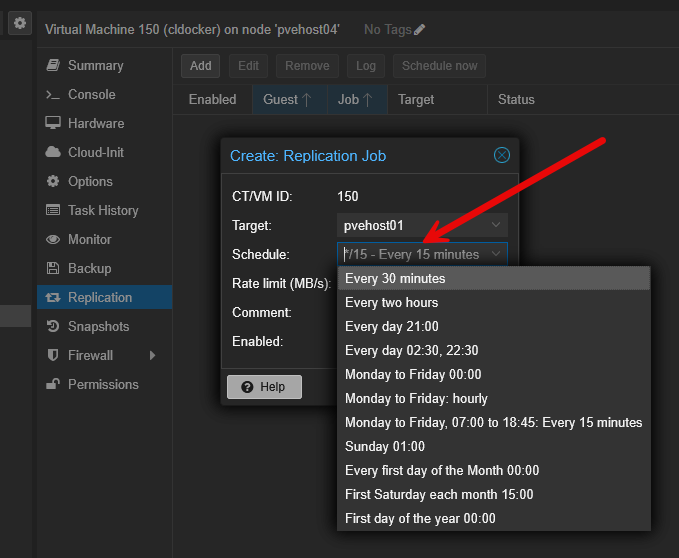Viewport: 679px width, 558px height.
Task: Click the Add replication job button
Action: point(200,66)
